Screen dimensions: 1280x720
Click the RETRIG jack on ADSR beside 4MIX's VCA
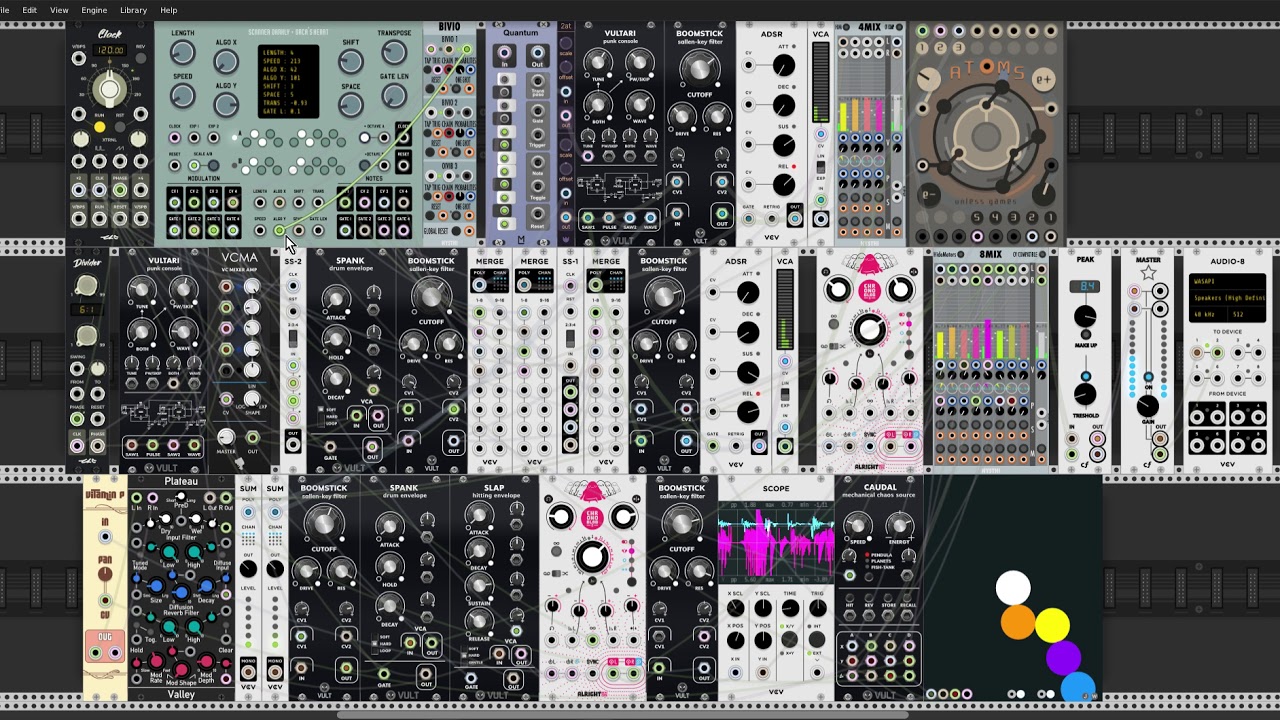pos(772,218)
